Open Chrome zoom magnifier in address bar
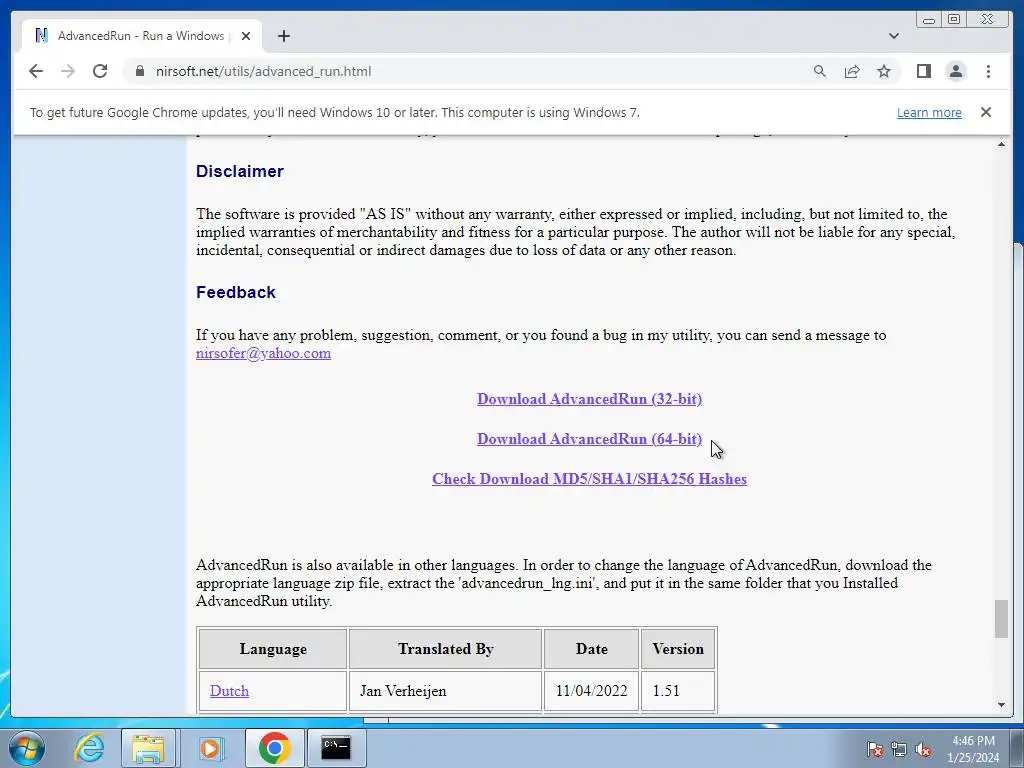 820,71
